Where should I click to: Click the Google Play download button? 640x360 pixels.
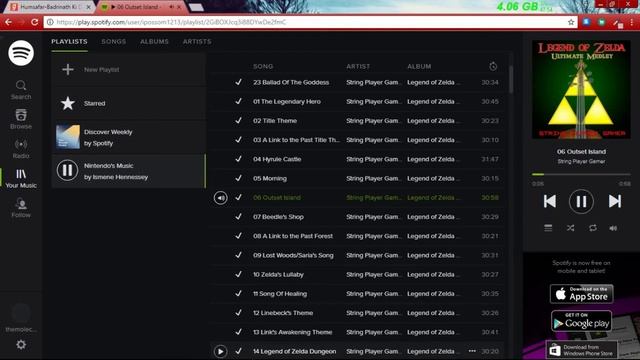coord(581,321)
